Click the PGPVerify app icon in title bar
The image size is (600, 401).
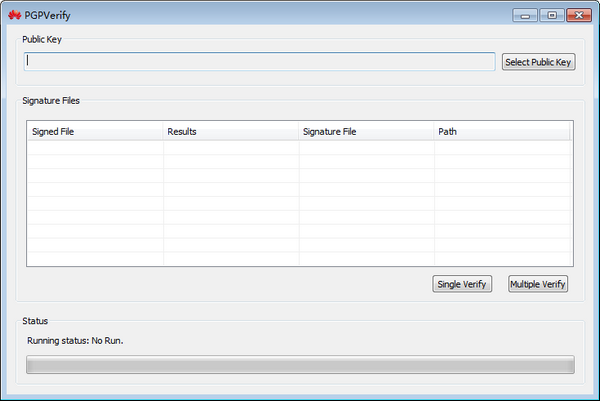tap(14, 16)
